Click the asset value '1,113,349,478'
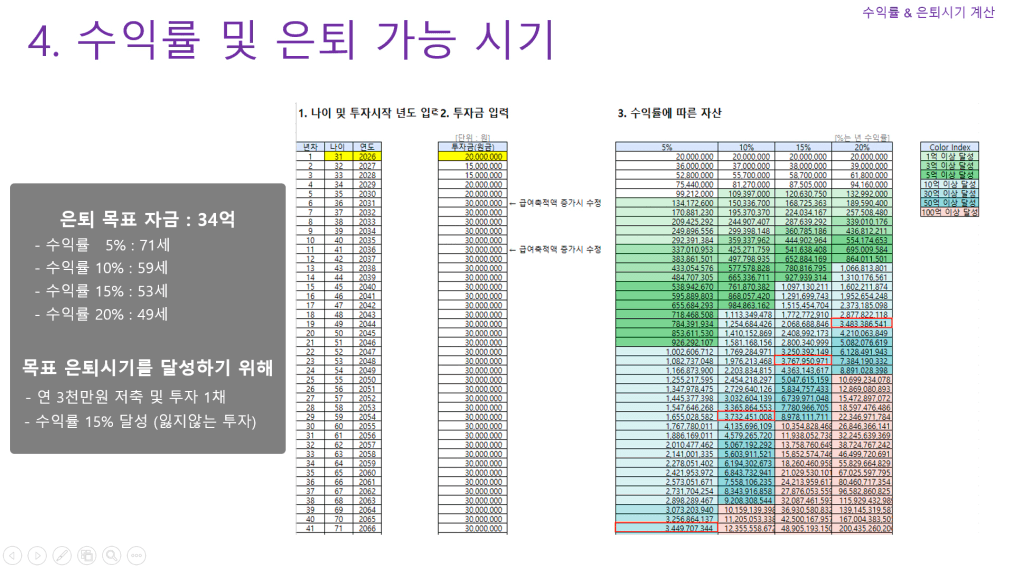This screenshot has height=568, width=1014. (748, 314)
